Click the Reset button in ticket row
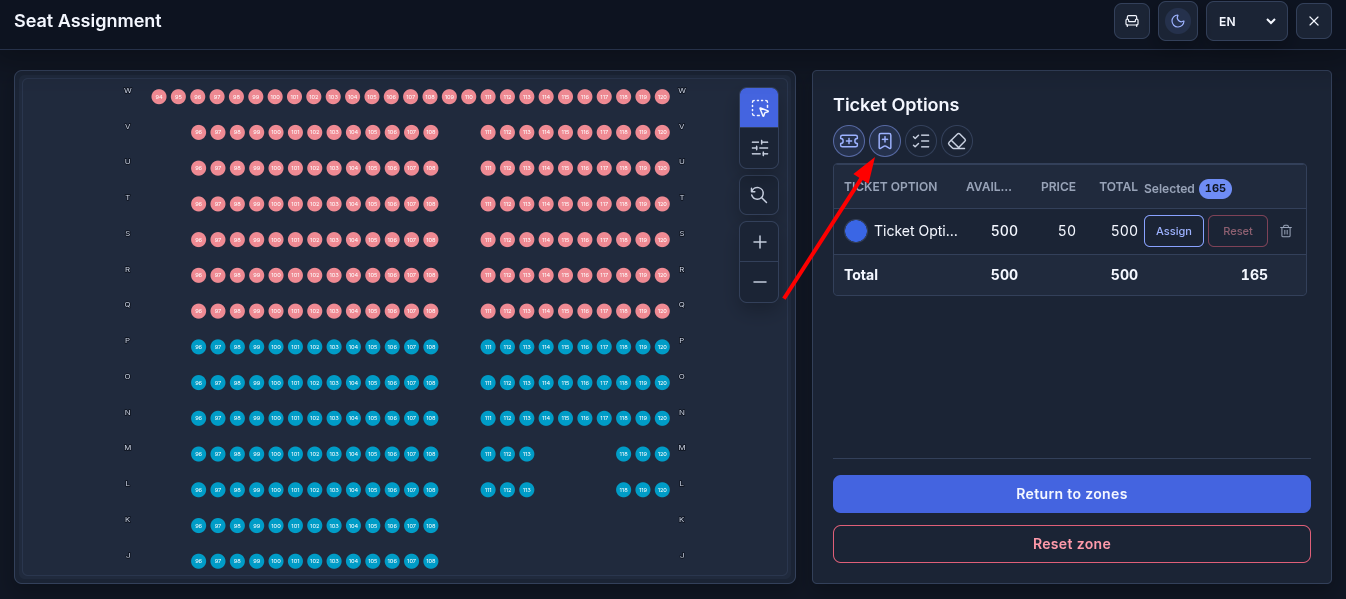The width and height of the screenshot is (1346, 599). (x=1238, y=231)
